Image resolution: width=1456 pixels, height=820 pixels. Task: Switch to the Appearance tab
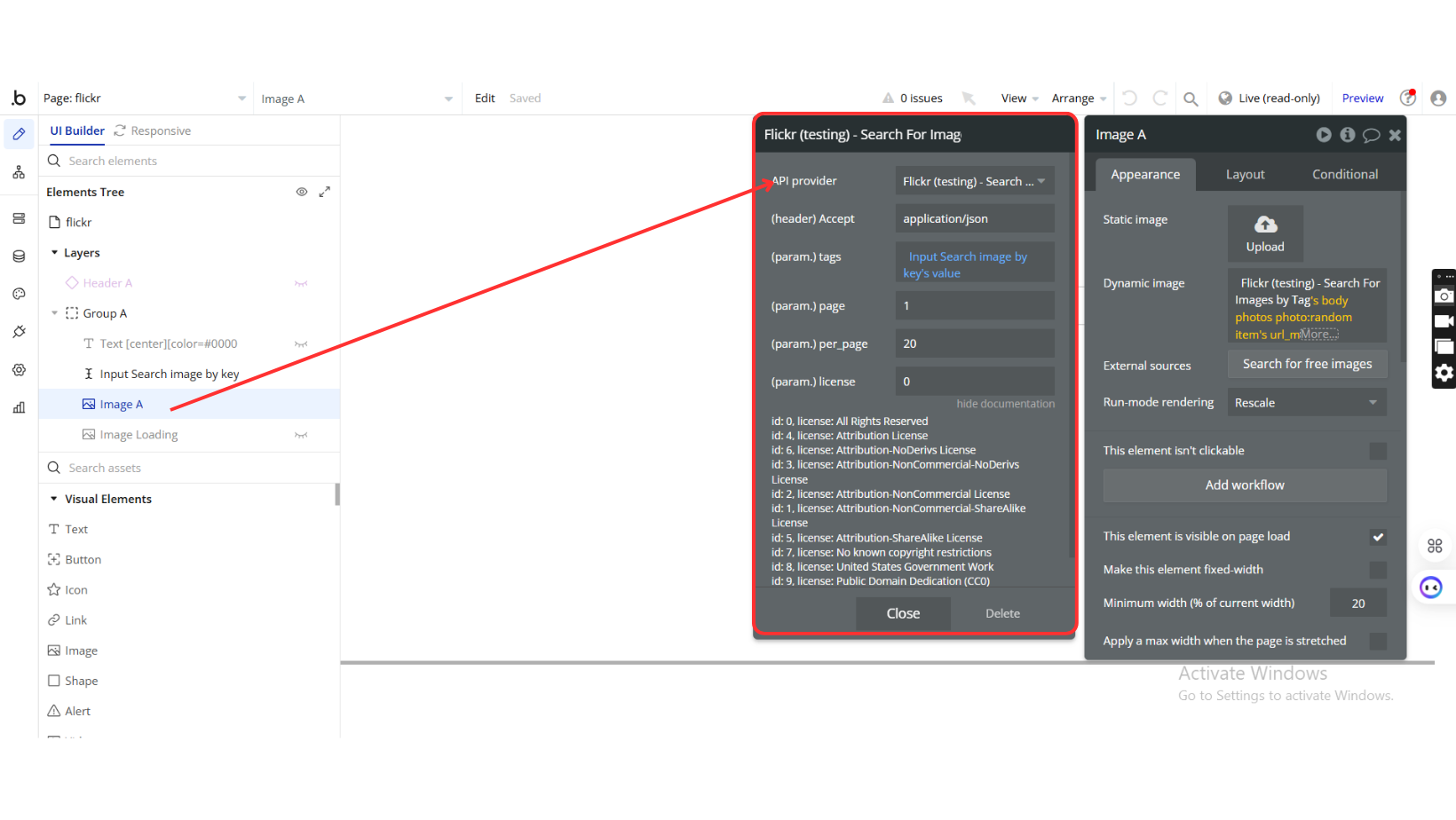tap(1145, 175)
